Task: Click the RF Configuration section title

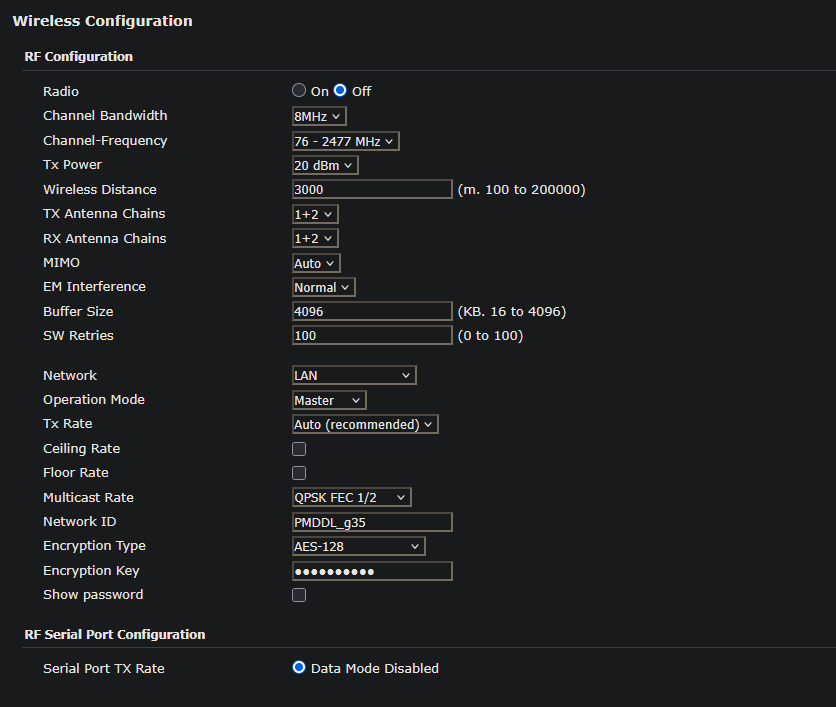Action: [x=78, y=57]
